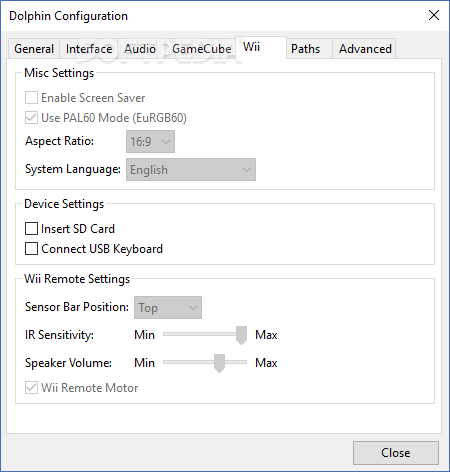This screenshot has width=450, height=472.
Task: Open the Paths tab
Action: (x=309, y=49)
